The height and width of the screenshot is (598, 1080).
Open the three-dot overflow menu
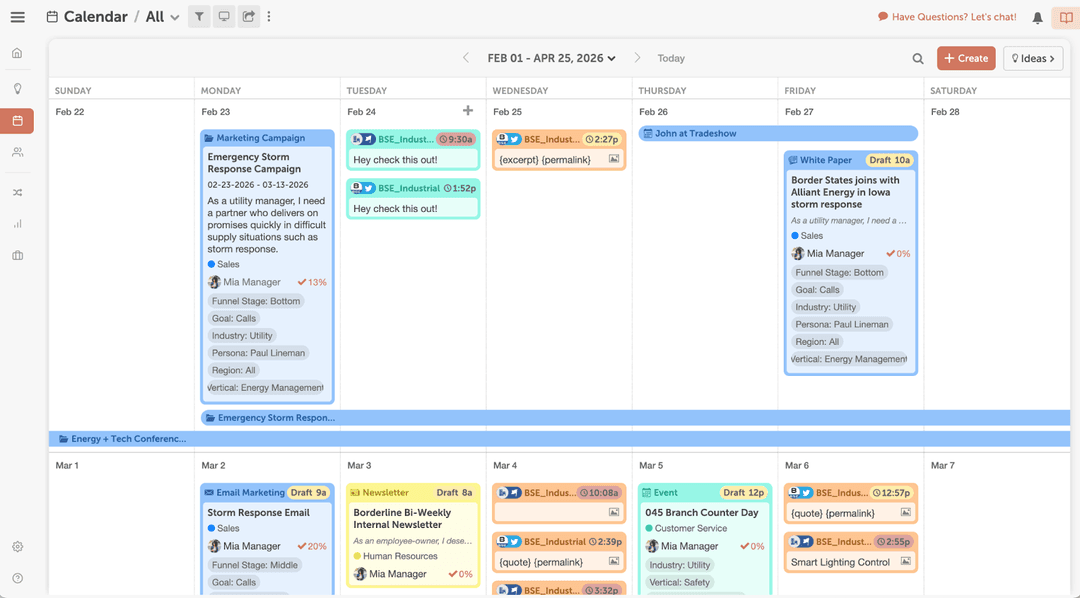click(268, 17)
